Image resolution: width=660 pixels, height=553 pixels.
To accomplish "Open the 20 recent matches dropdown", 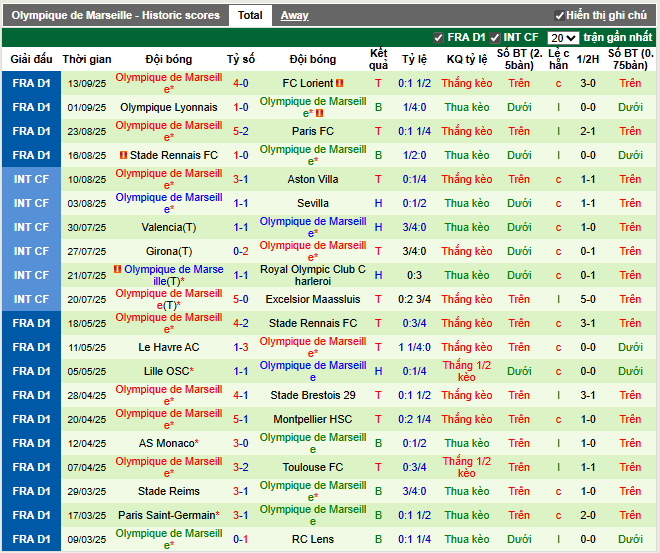I will 563,38.
